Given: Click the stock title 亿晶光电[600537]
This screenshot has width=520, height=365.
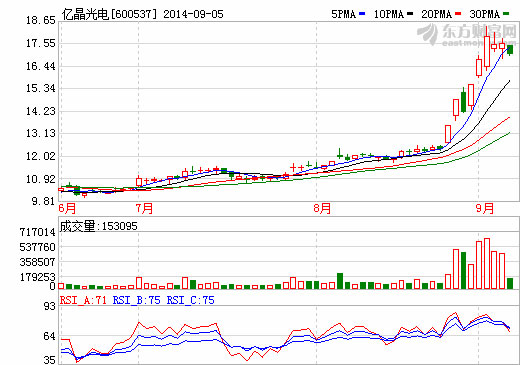Looking at the screenshot, I should point(109,14).
